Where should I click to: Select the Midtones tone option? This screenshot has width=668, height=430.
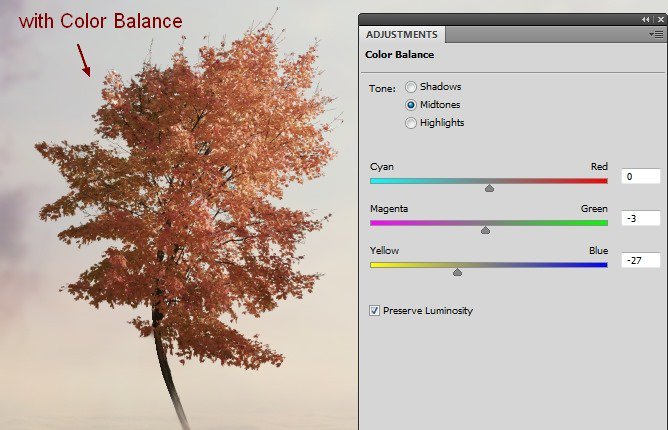click(411, 105)
